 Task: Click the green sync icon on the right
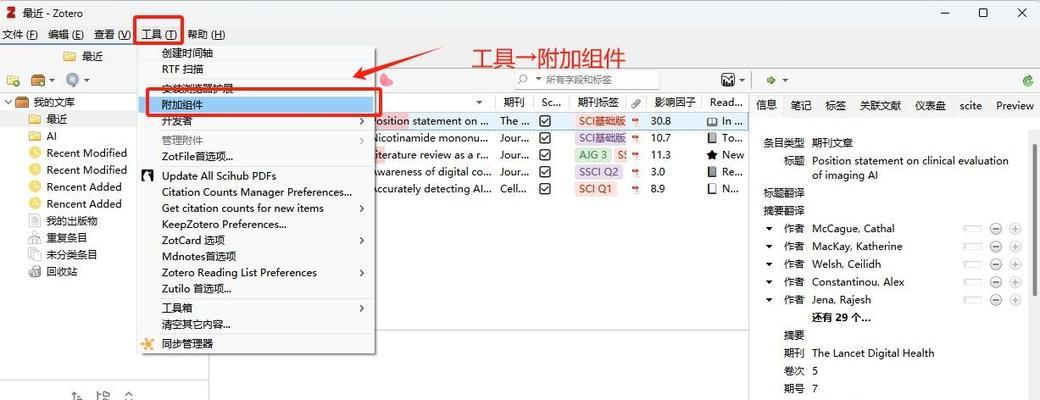(1028, 80)
